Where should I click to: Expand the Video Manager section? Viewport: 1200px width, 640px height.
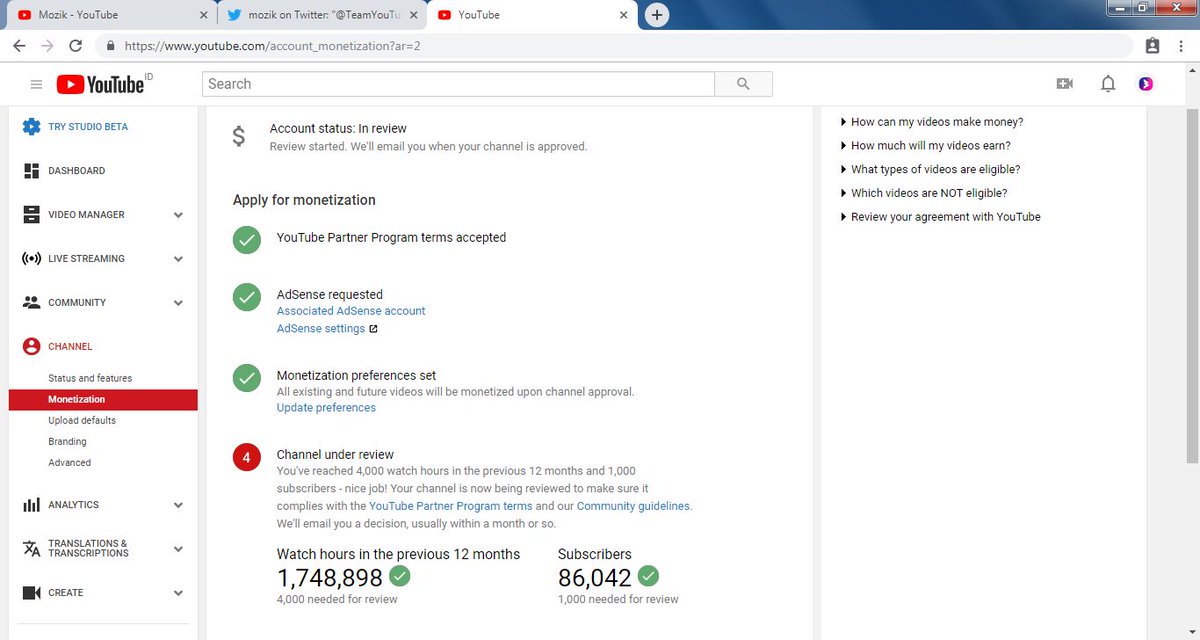tap(178, 215)
